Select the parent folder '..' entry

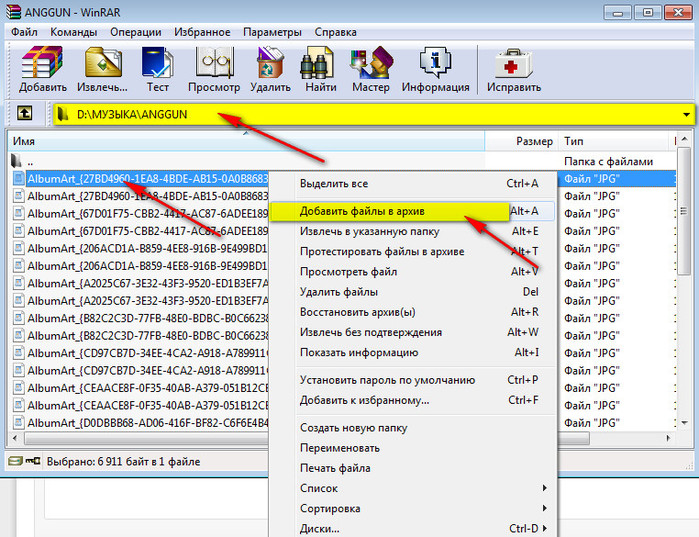pos(246,161)
